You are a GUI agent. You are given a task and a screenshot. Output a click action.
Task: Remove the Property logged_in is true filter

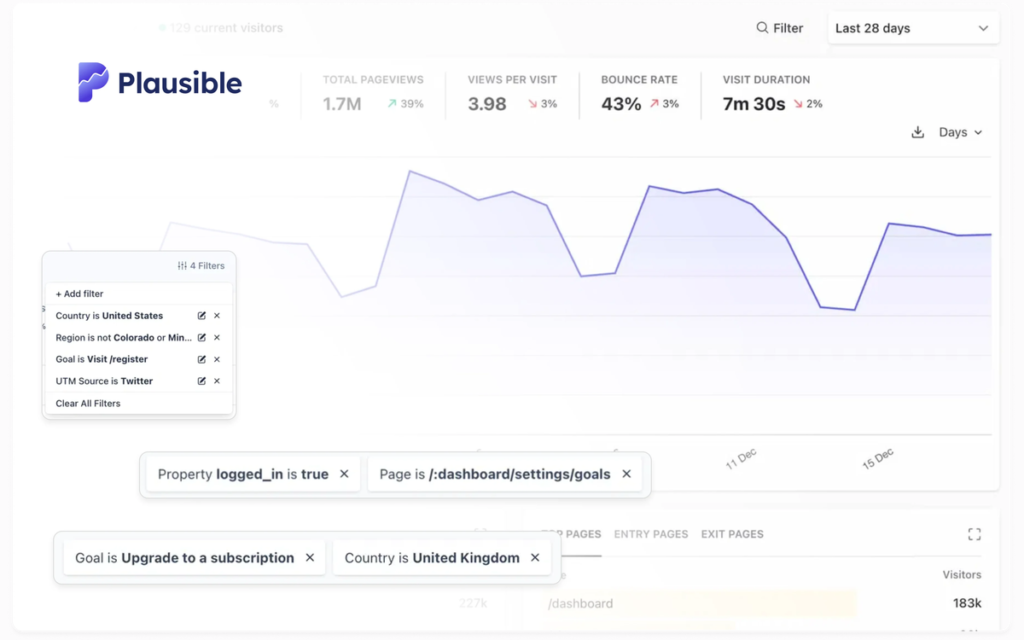[344, 474]
